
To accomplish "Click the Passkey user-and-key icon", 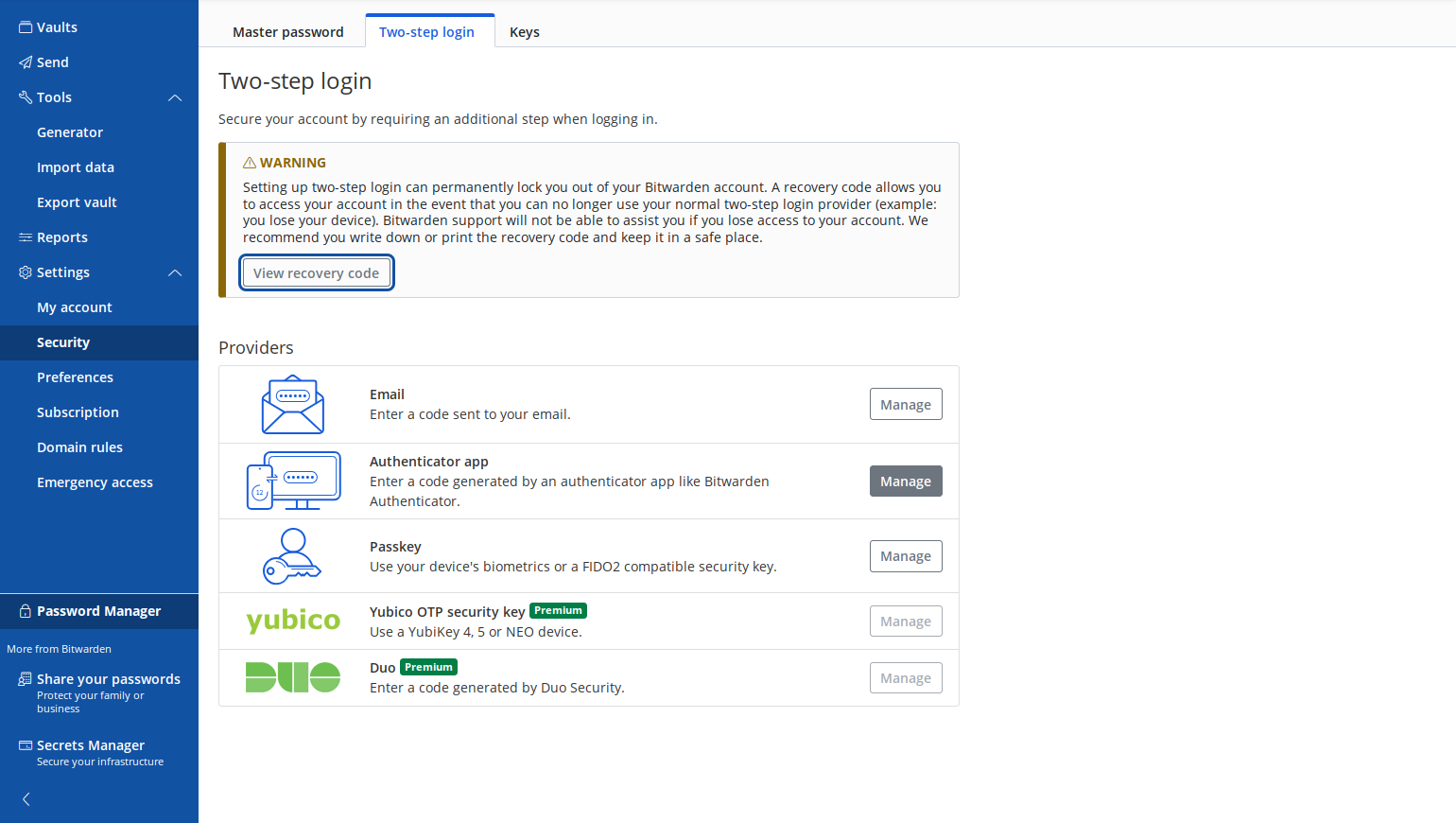I will click(x=292, y=556).
